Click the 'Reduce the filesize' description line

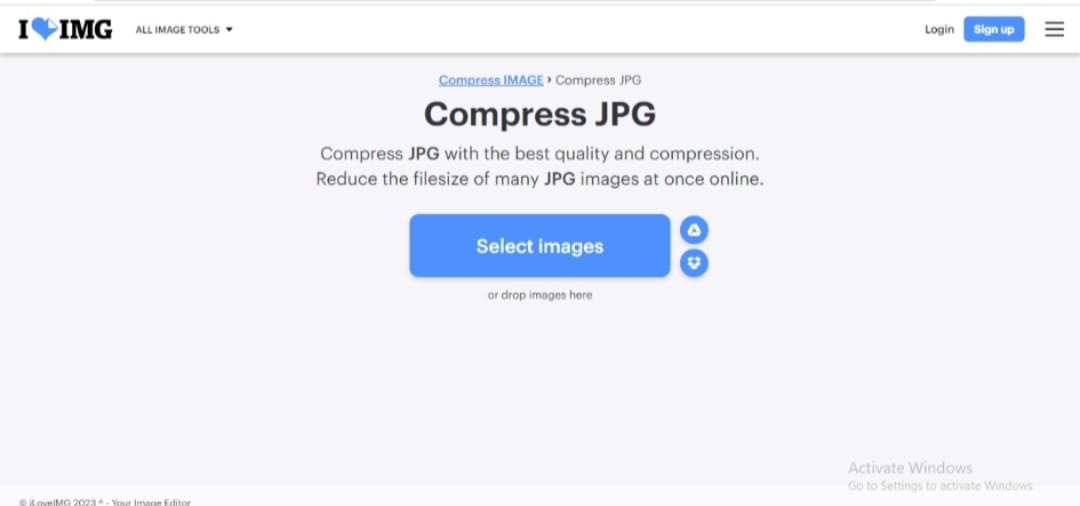pos(539,180)
